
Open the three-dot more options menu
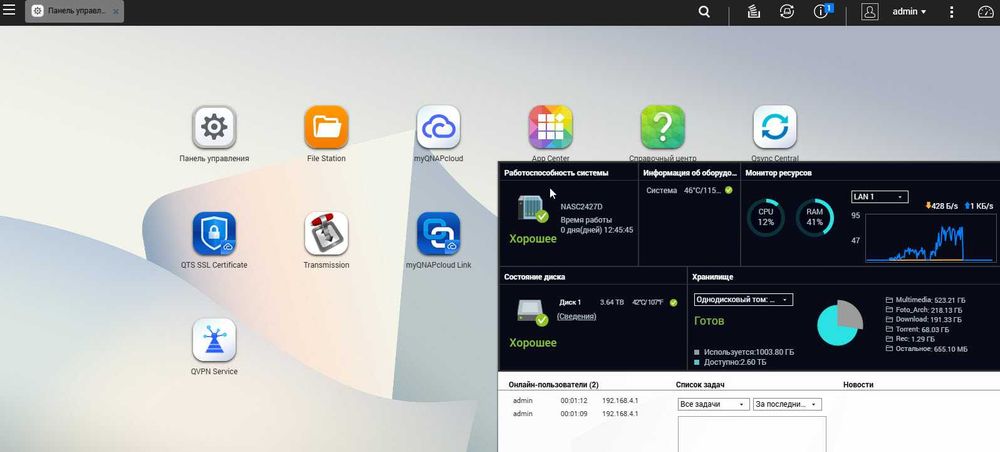pyautogui.click(x=952, y=11)
